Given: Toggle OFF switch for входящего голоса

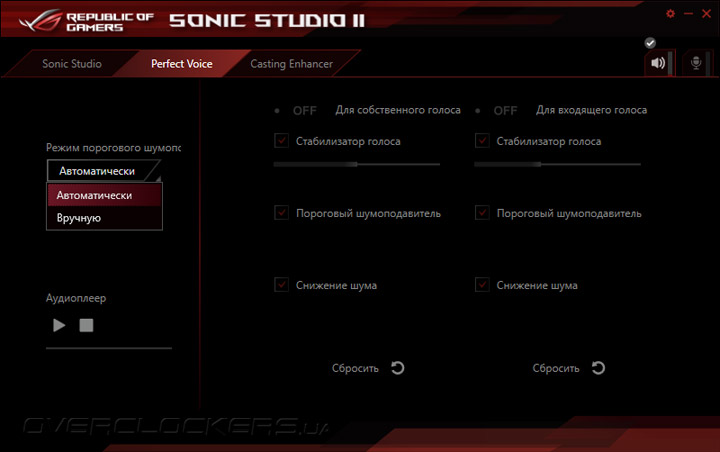Looking at the screenshot, I should pos(497,111).
